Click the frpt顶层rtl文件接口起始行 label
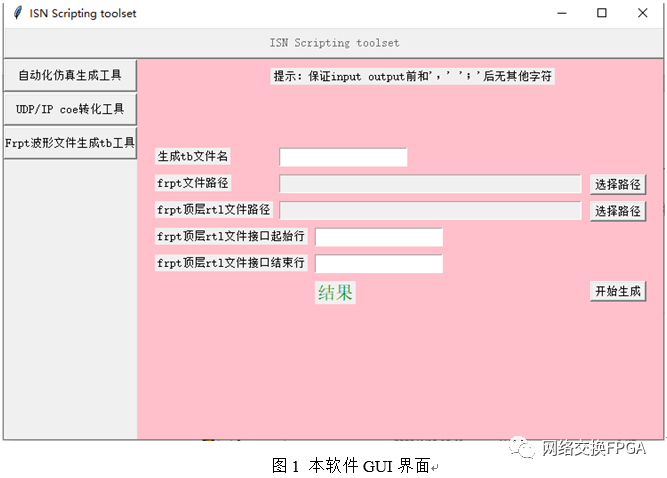Screen dimensions: 667x478 [x=231, y=236]
